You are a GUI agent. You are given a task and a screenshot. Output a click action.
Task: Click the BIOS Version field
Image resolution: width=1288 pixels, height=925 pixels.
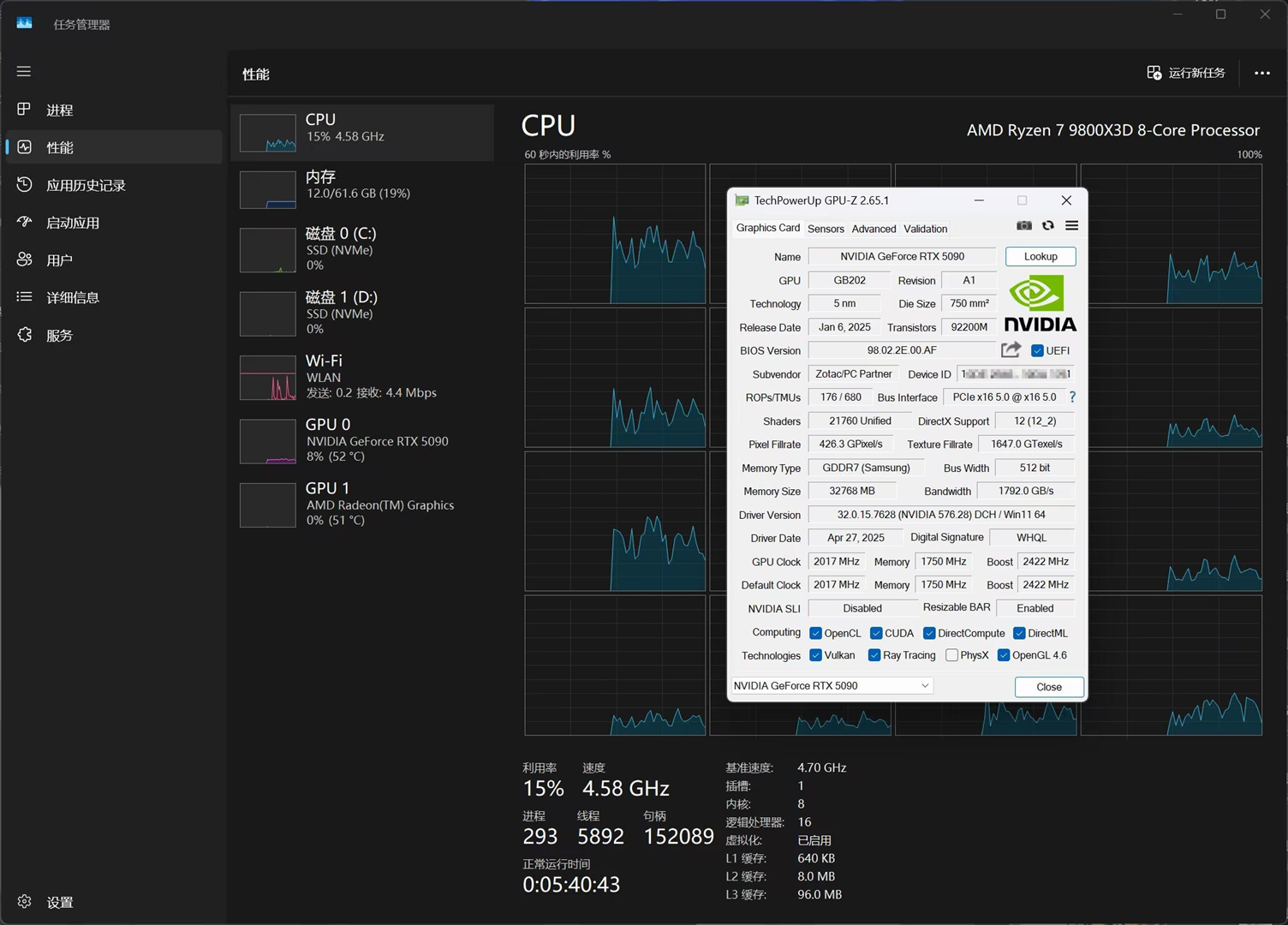(902, 350)
